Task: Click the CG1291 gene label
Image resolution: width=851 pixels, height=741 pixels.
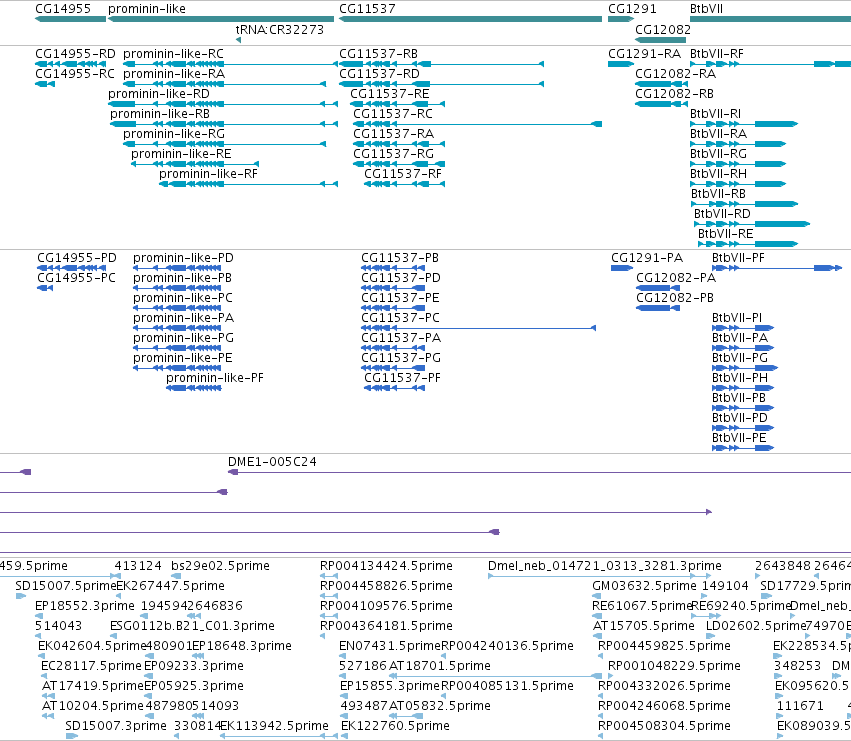Action: click(x=632, y=9)
